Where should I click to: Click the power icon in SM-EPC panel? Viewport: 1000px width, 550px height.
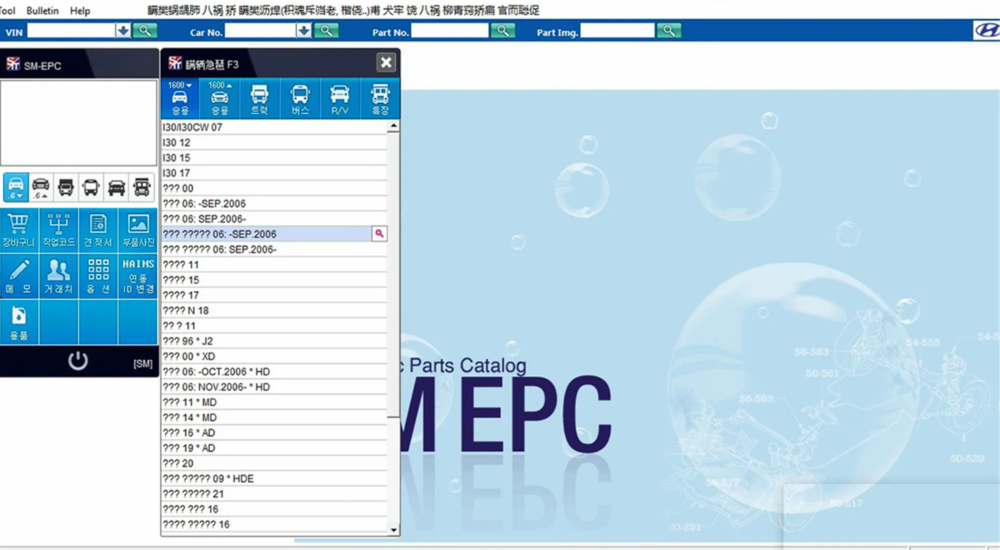pos(78,361)
